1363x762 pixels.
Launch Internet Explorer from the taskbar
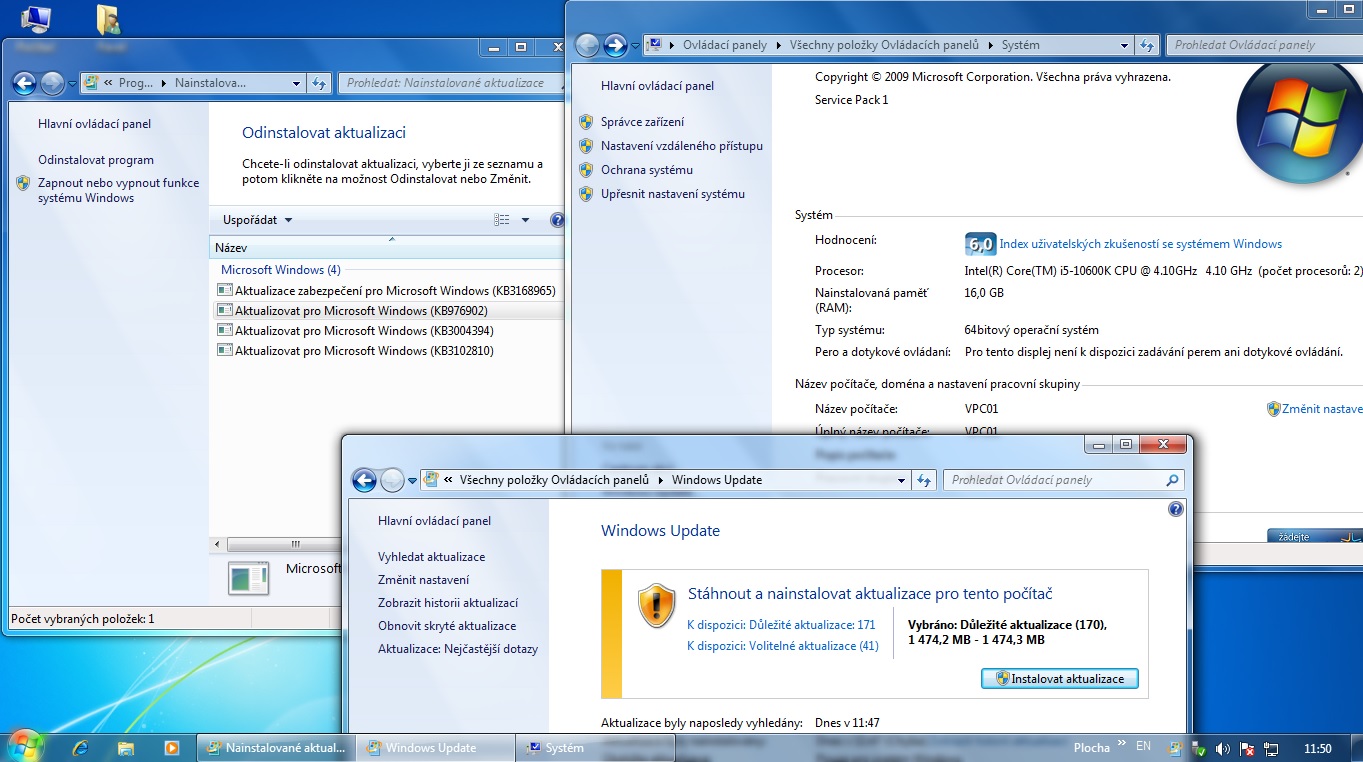(81, 747)
